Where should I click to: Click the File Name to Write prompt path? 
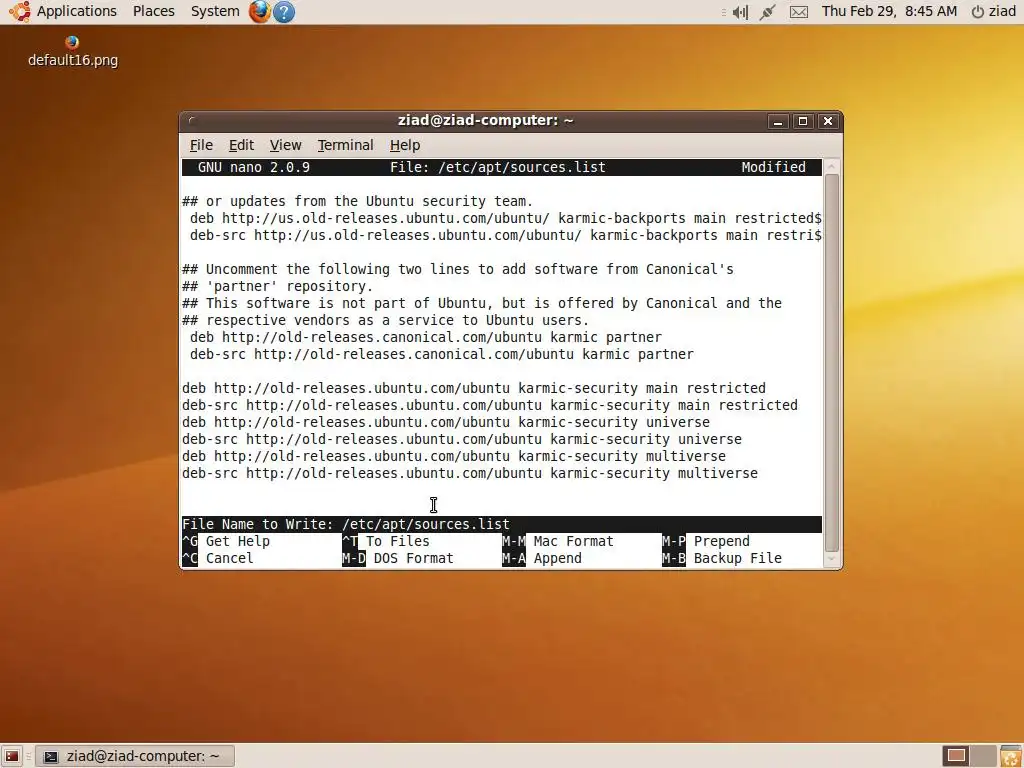pos(426,524)
